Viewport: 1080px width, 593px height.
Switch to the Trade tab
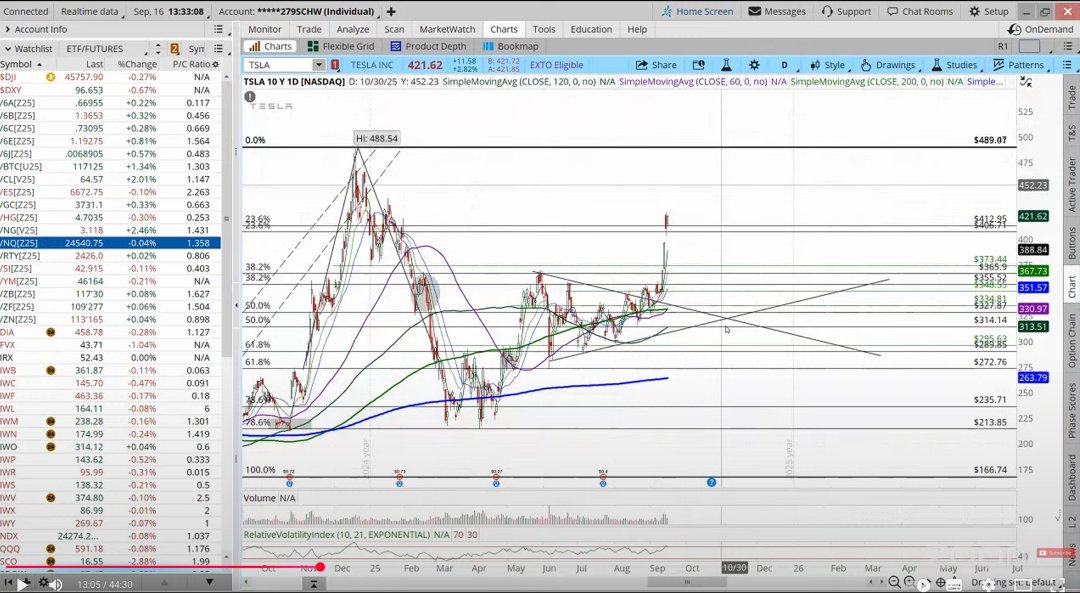coord(309,29)
